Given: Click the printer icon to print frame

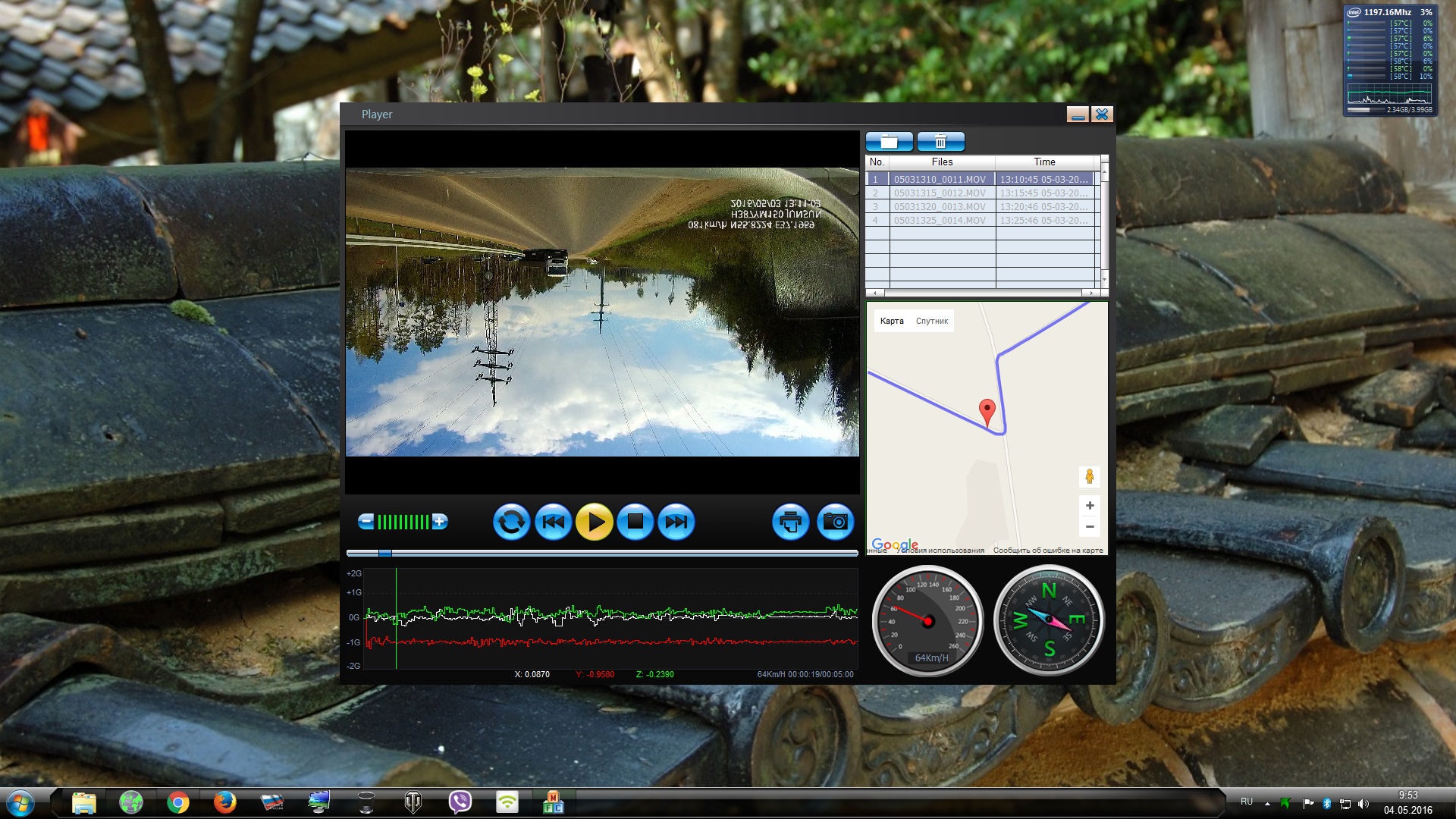Looking at the screenshot, I should click(790, 522).
